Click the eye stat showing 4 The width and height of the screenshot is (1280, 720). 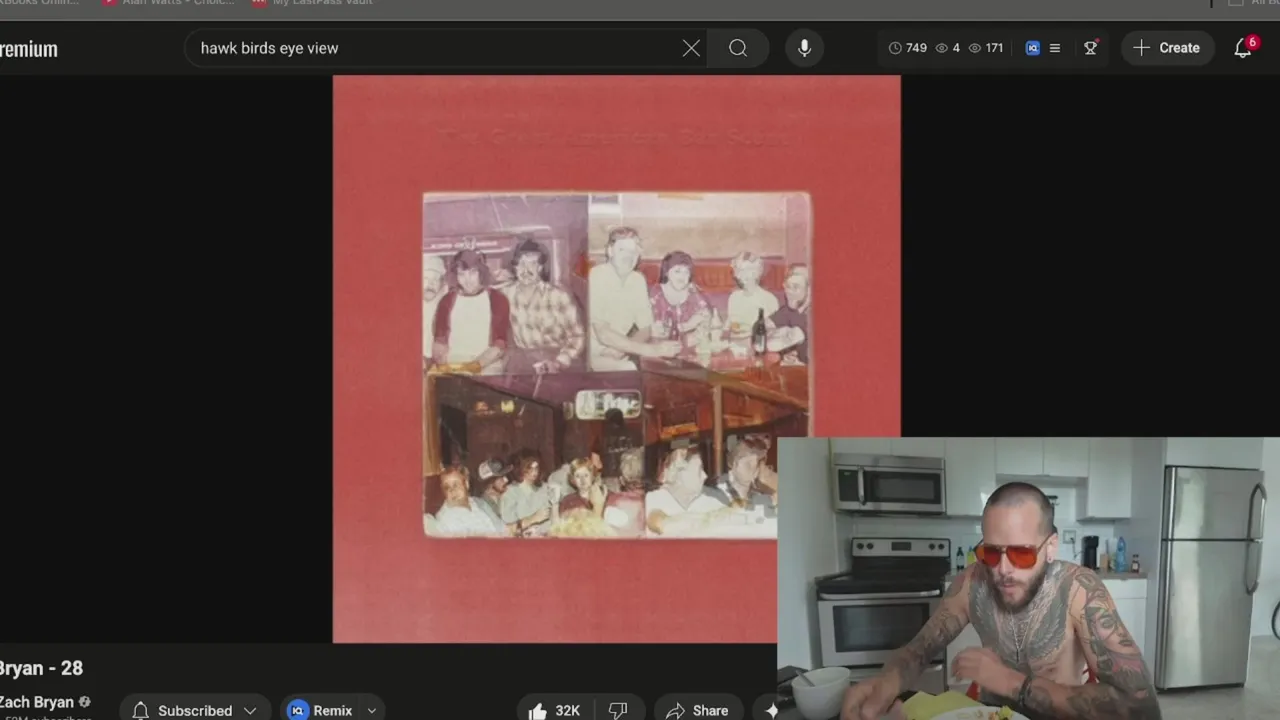947,48
